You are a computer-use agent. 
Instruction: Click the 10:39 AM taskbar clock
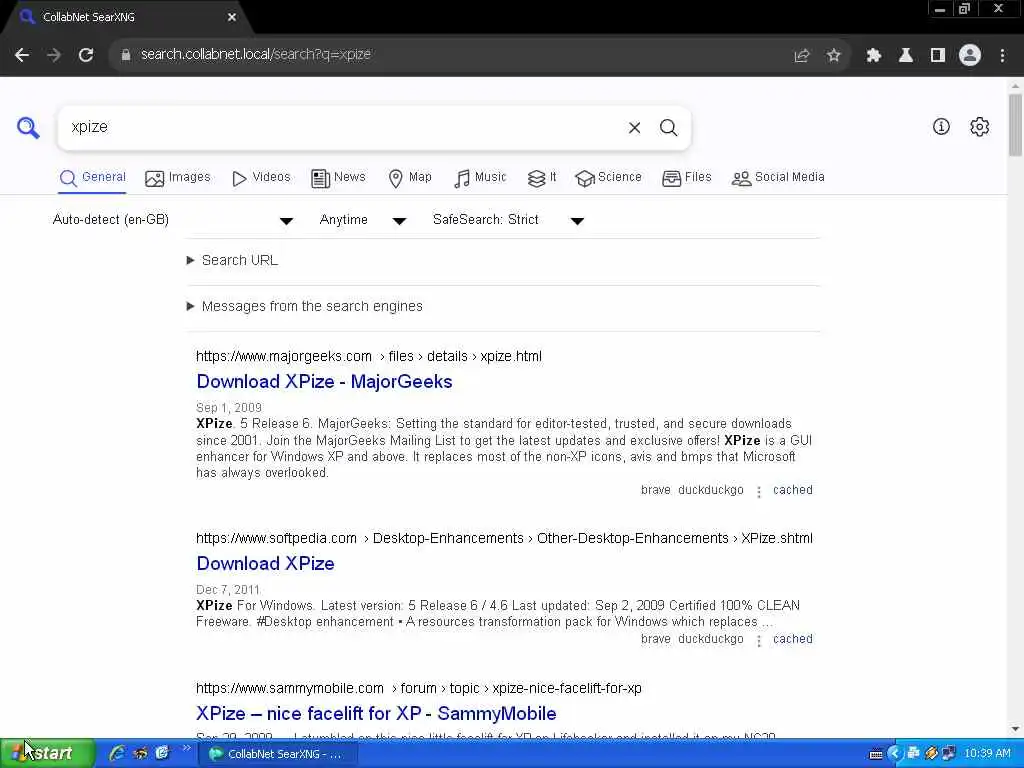coord(987,754)
